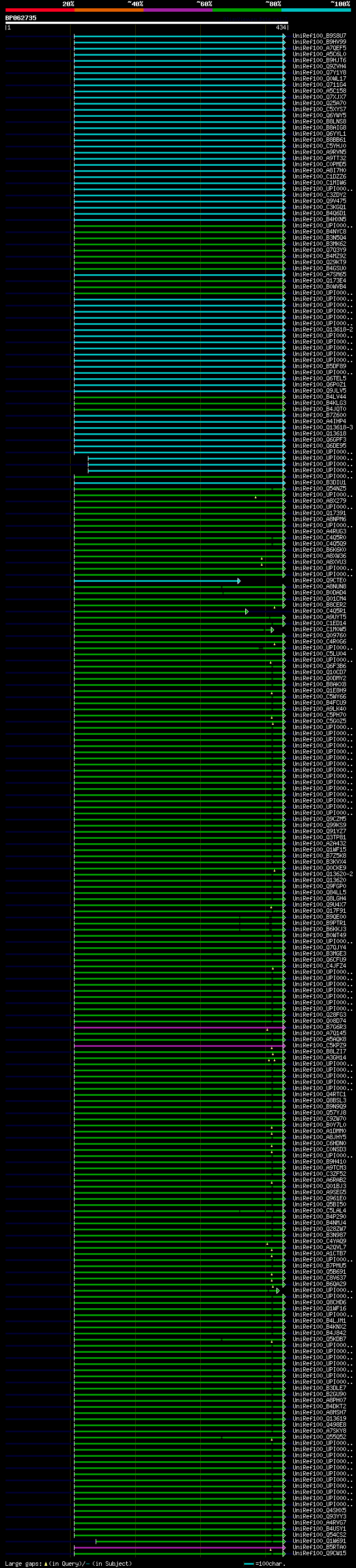This screenshot has height=1568, width=356.
Task: Click label UniRef100_B6KKJ3
Action: (319, 929)
